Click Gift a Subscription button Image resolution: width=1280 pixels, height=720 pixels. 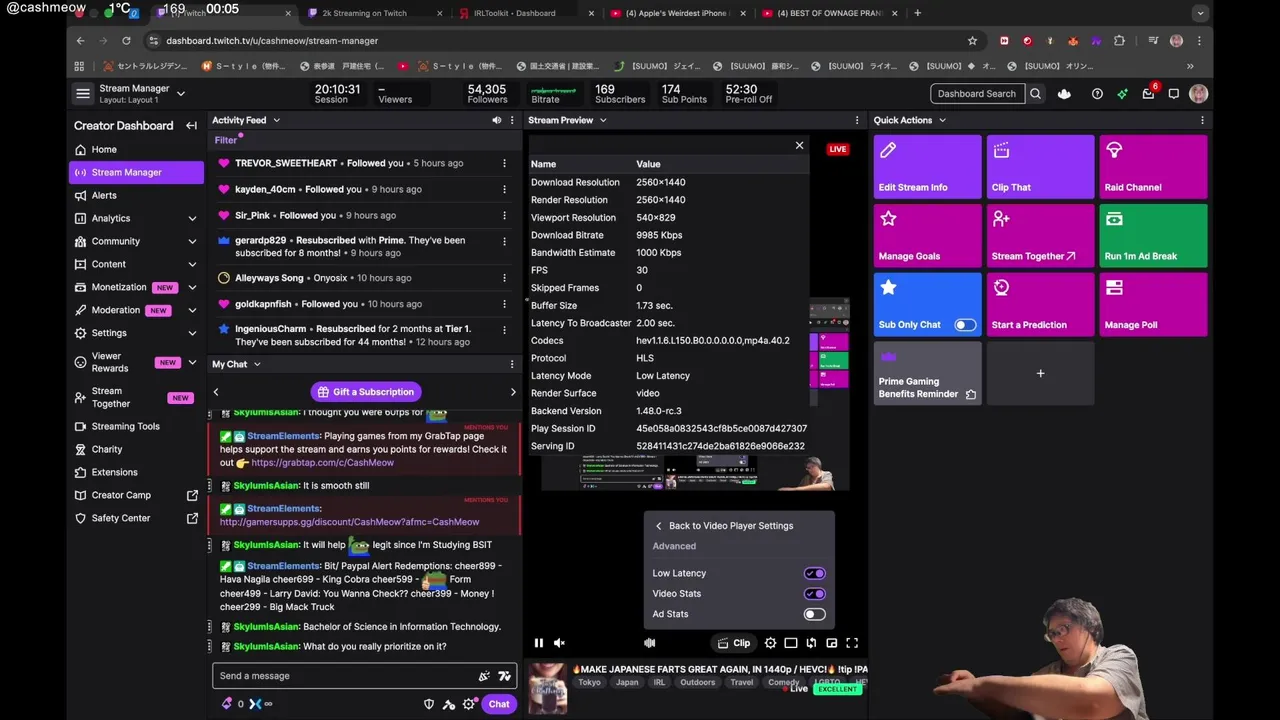365,392
